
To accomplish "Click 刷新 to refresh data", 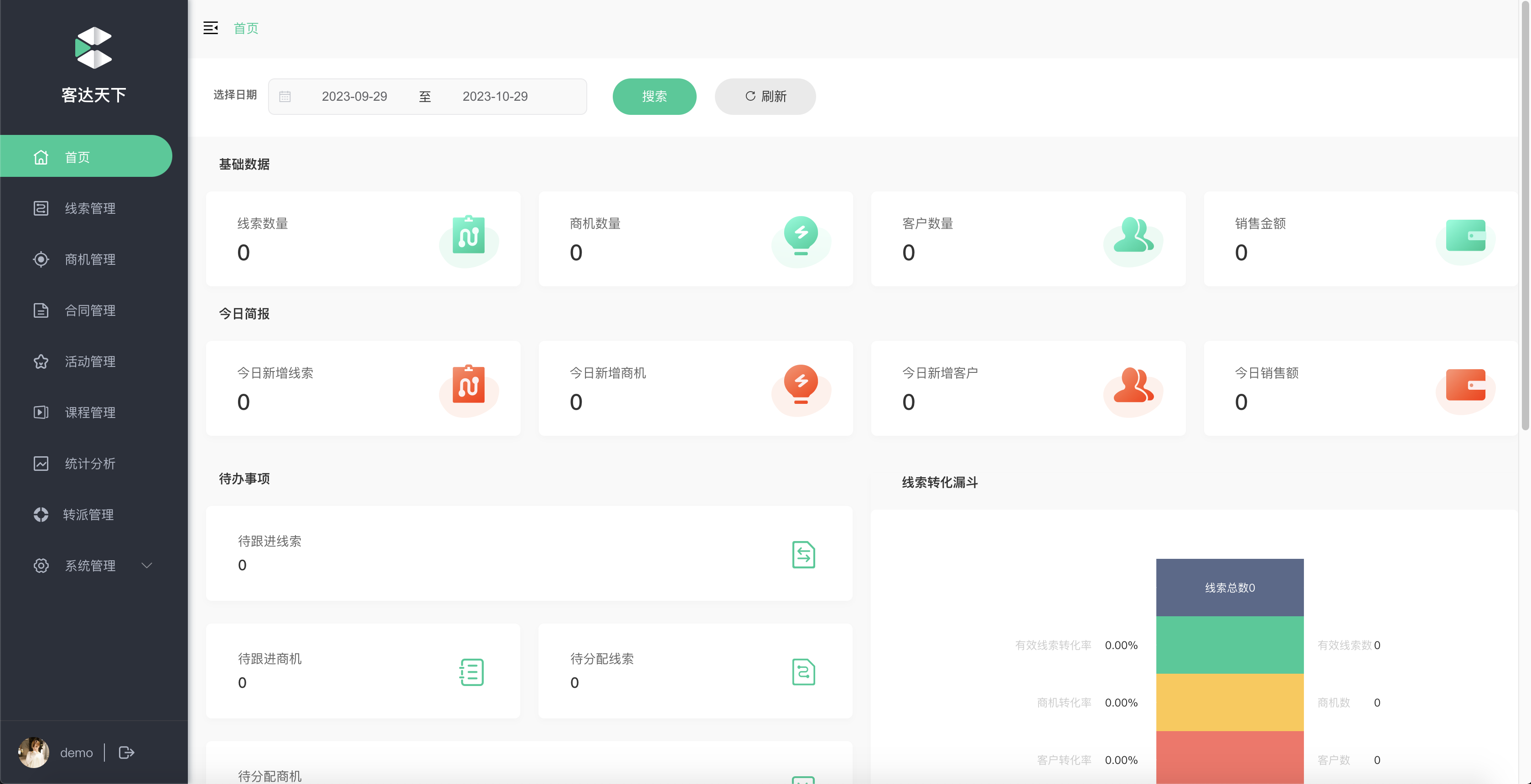I will [765, 96].
